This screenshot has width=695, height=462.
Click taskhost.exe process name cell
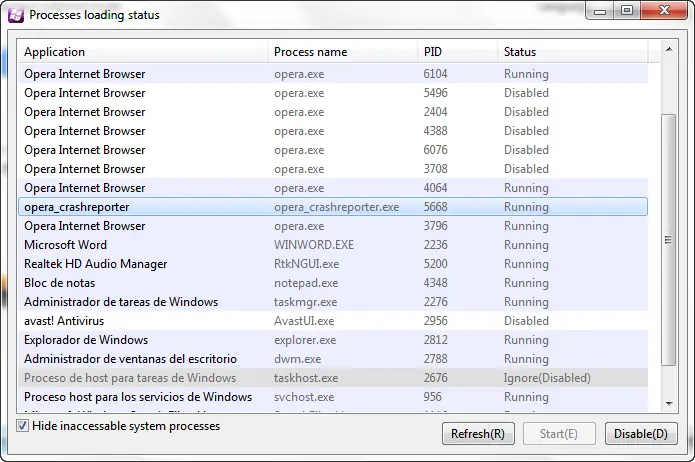click(306, 378)
